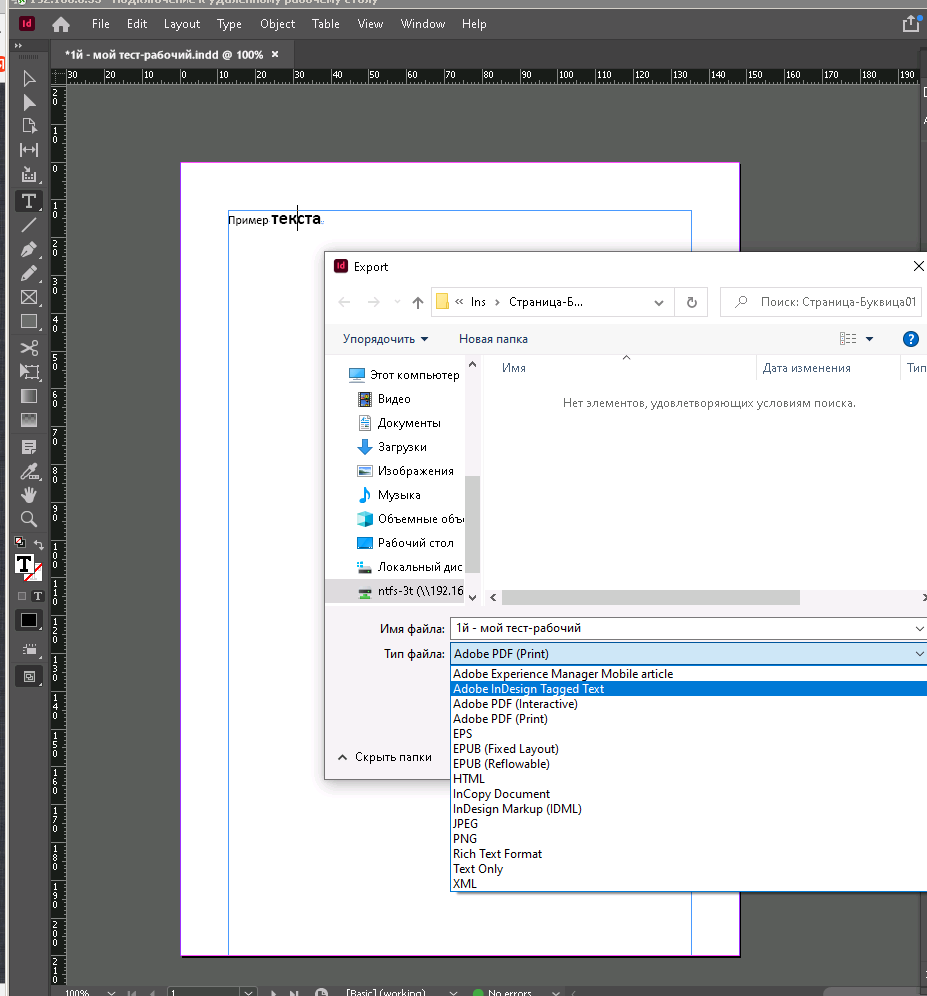Image resolution: width=927 pixels, height=996 pixels.
Task: Select the Rectangle tool
Action: pyautogui.click(x=29, y=321)
